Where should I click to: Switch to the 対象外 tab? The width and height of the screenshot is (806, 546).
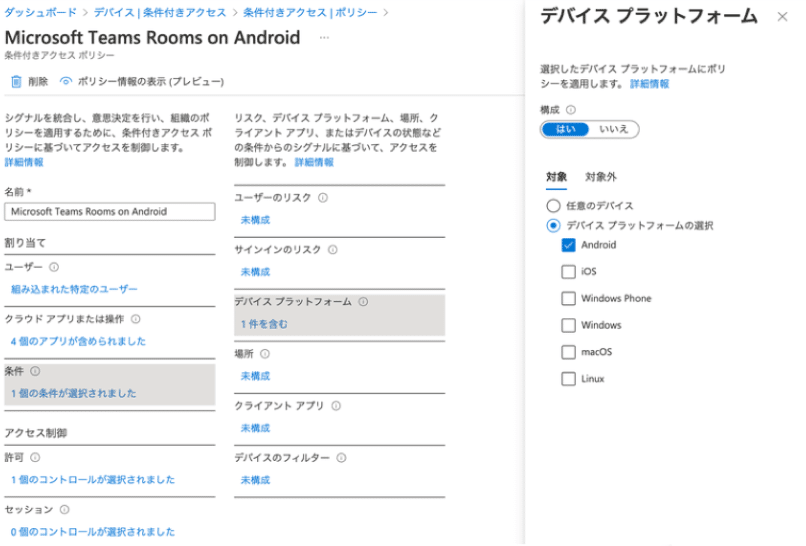pyautogui.click(x=600, y=177)
